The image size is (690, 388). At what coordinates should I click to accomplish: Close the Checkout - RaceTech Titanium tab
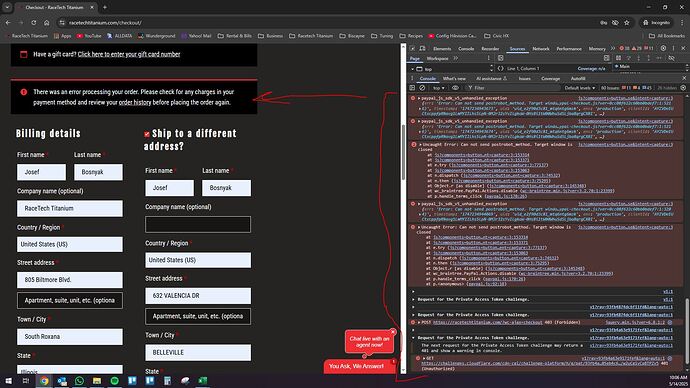(x=92, y=7)
